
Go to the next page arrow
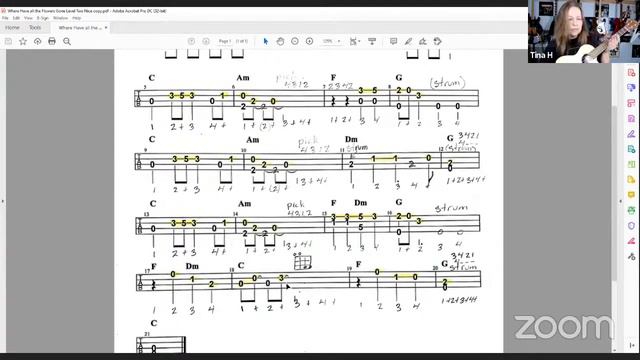coord(206,41)
